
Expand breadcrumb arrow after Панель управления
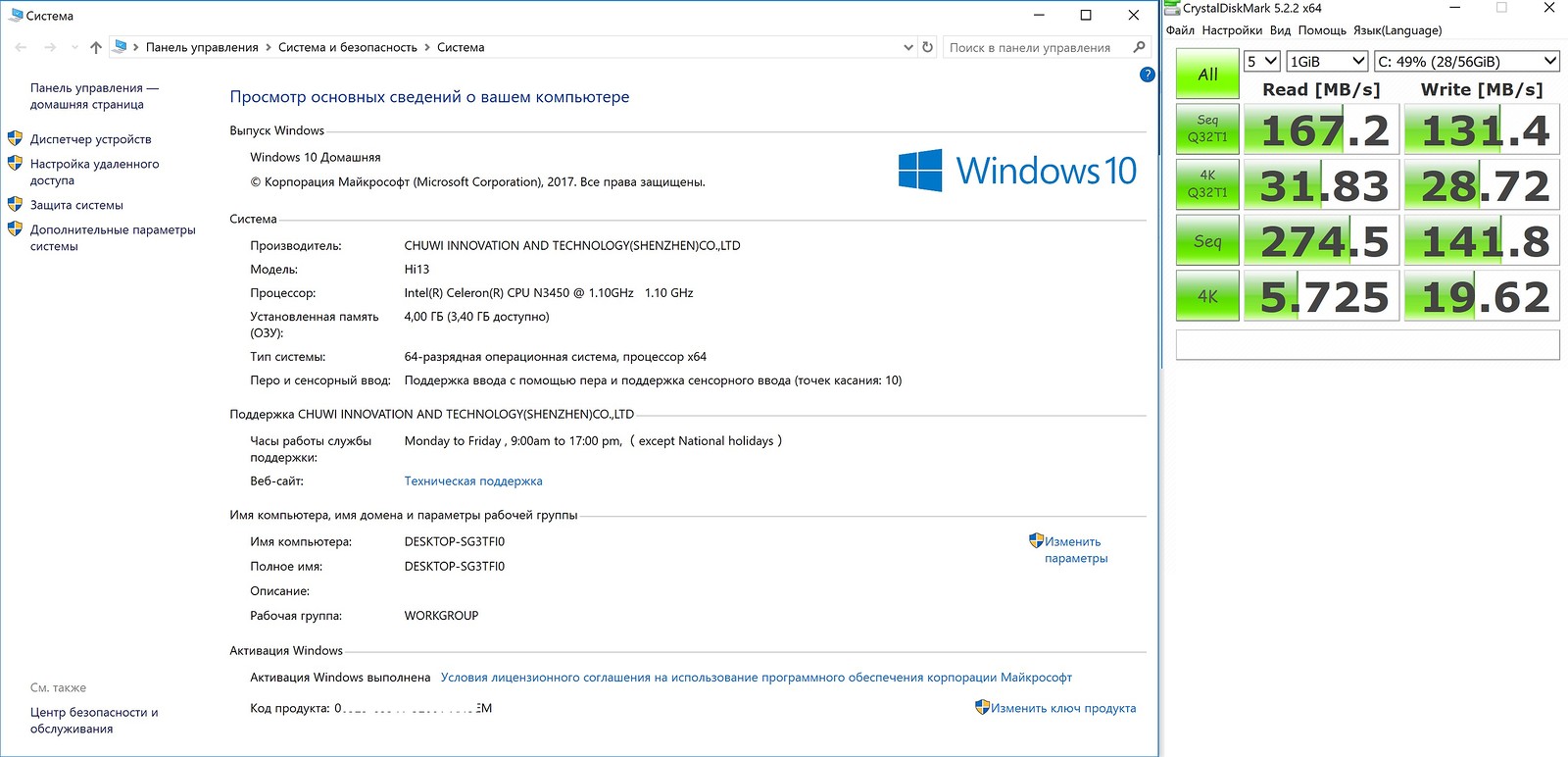point(269,47)
